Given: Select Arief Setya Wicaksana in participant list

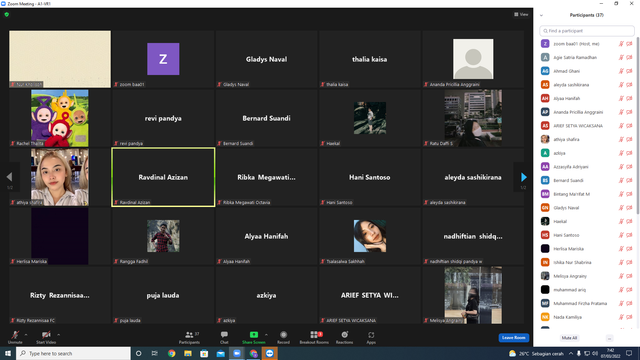Looking at the screenshot, I should [587, 126].
